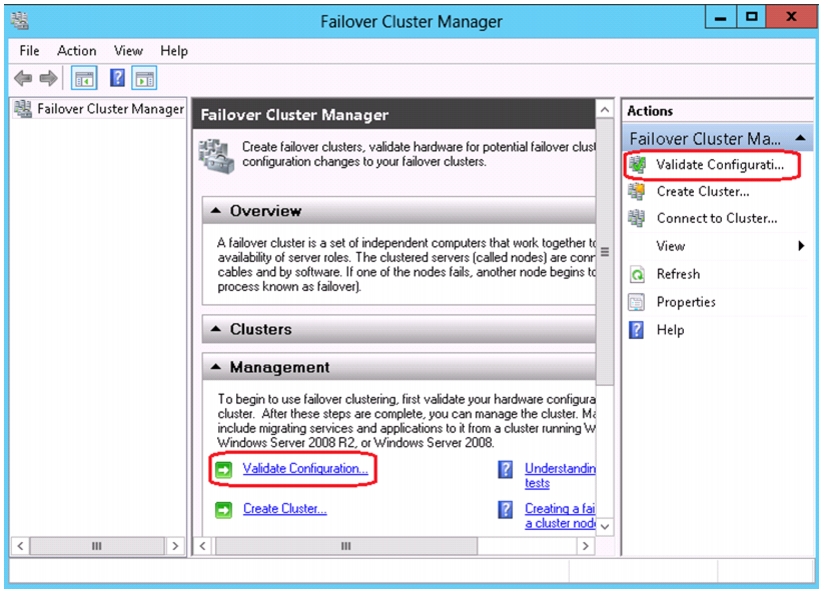Screen dimensions: 830x613
Task: Click center pane horizontal scrollbar right arrow
Action: point(585,546)
